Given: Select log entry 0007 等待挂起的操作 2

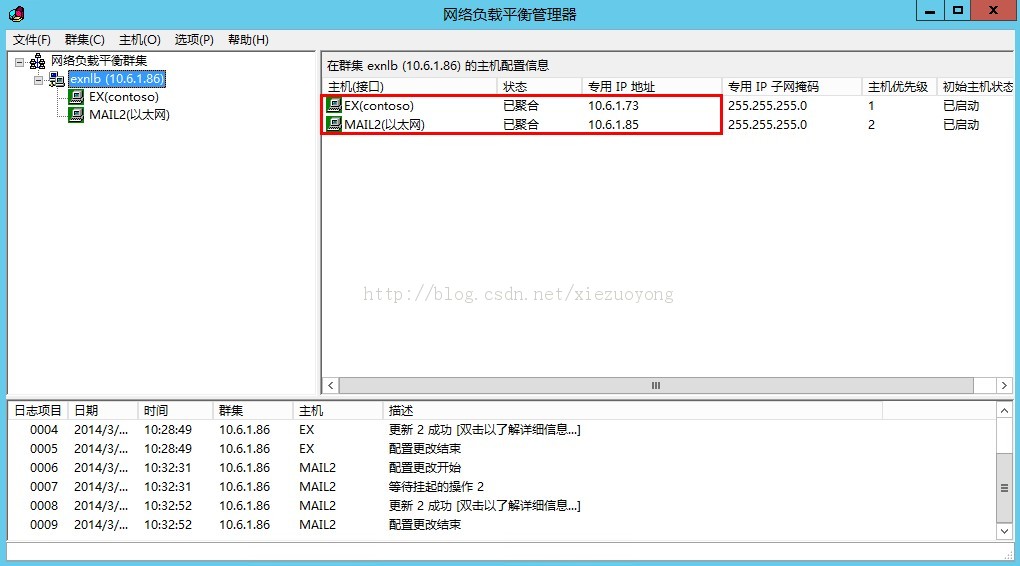Looking at the screenshot, I should tap(501, 486).
